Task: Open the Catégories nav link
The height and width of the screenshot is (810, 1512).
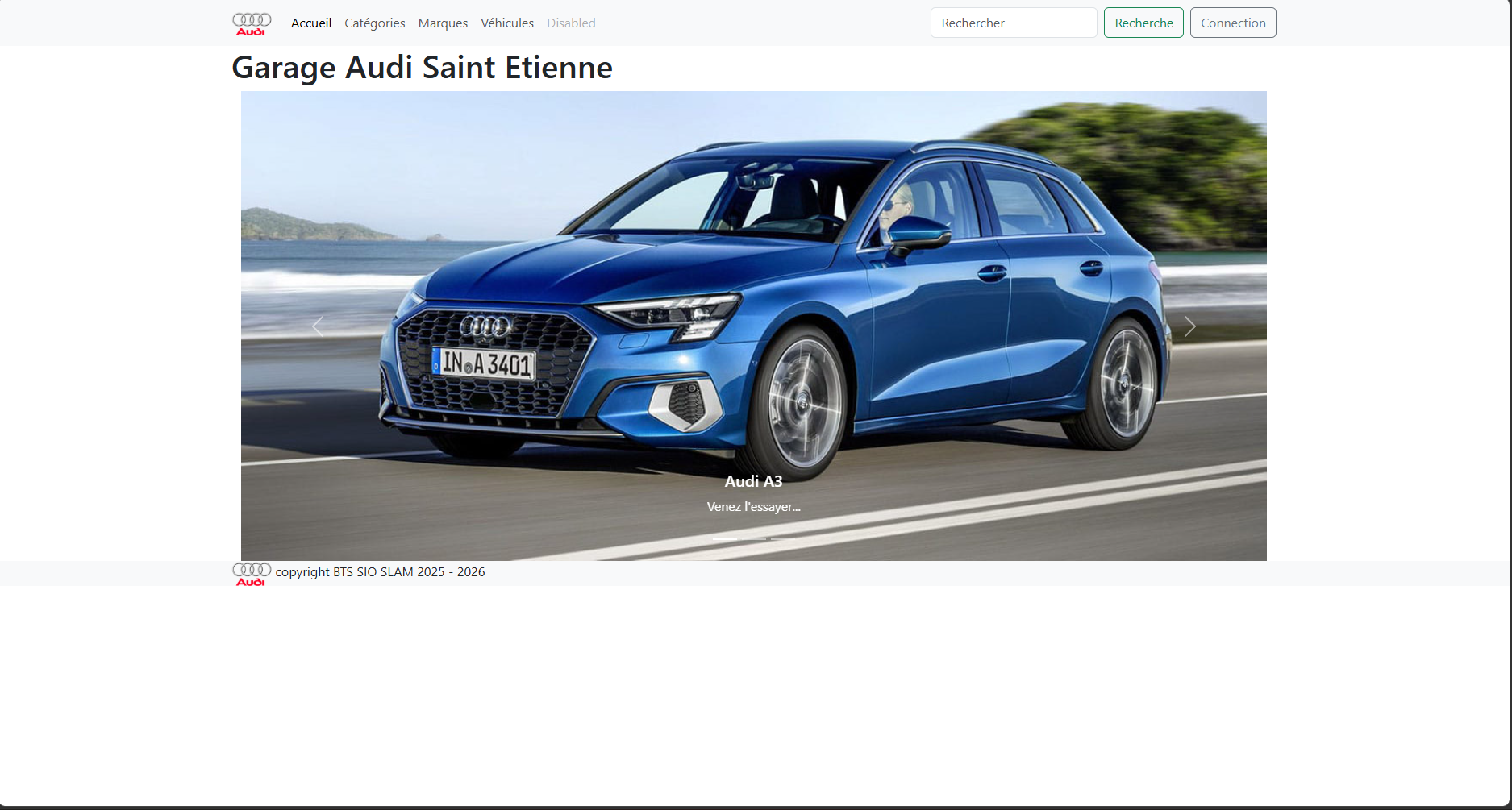Action: click(x=375, y=23)
